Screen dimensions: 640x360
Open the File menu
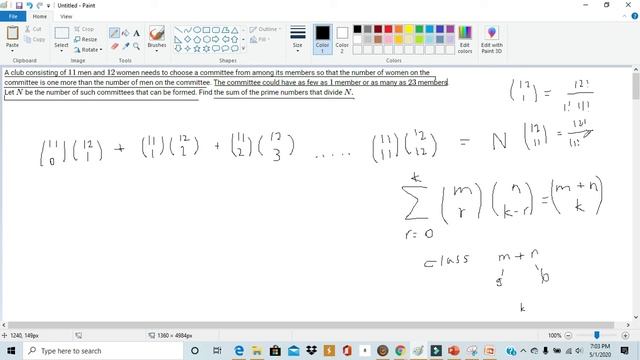13,16
